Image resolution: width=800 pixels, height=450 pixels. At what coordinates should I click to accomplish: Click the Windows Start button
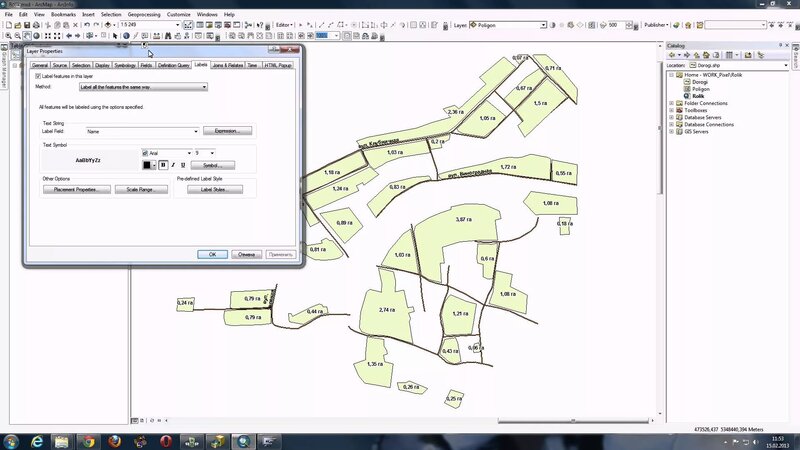(11, 441)
